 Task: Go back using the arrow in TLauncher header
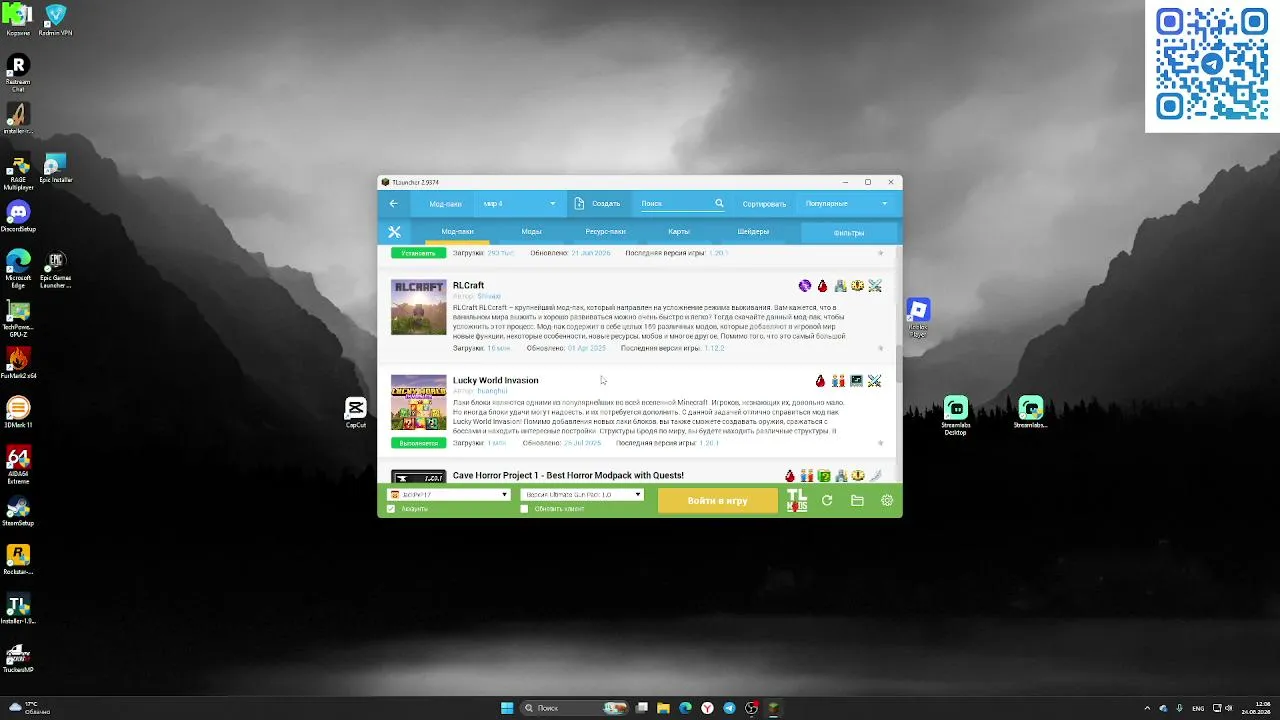394,203
